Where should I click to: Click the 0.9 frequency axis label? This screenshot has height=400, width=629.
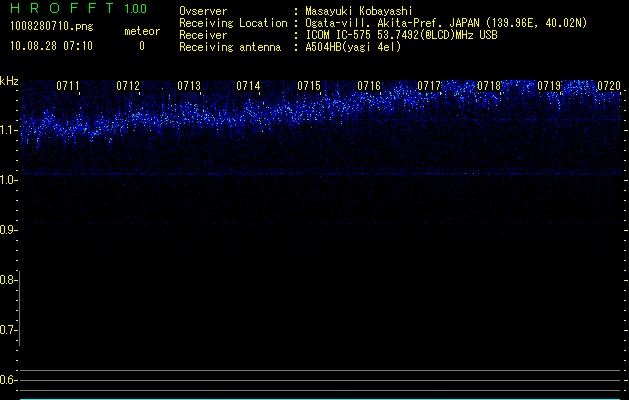(7, 230)
